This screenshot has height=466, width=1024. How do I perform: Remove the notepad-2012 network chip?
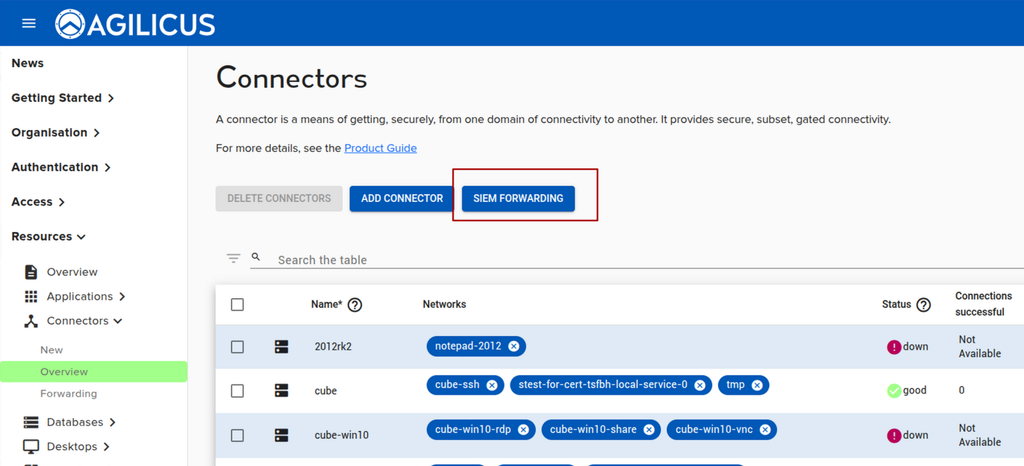click(x=514, y=346)
